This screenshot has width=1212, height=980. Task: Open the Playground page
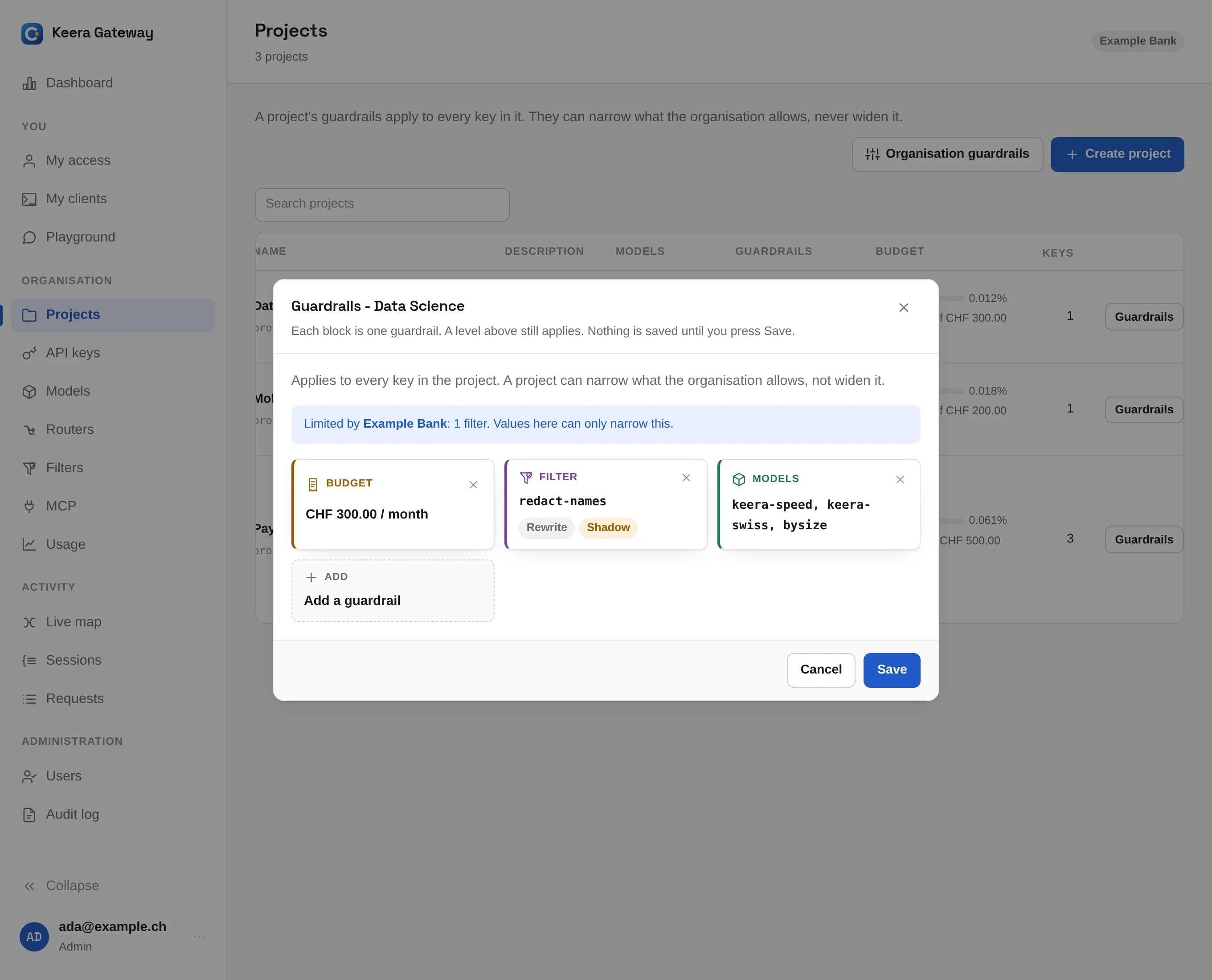click(113, 237)
